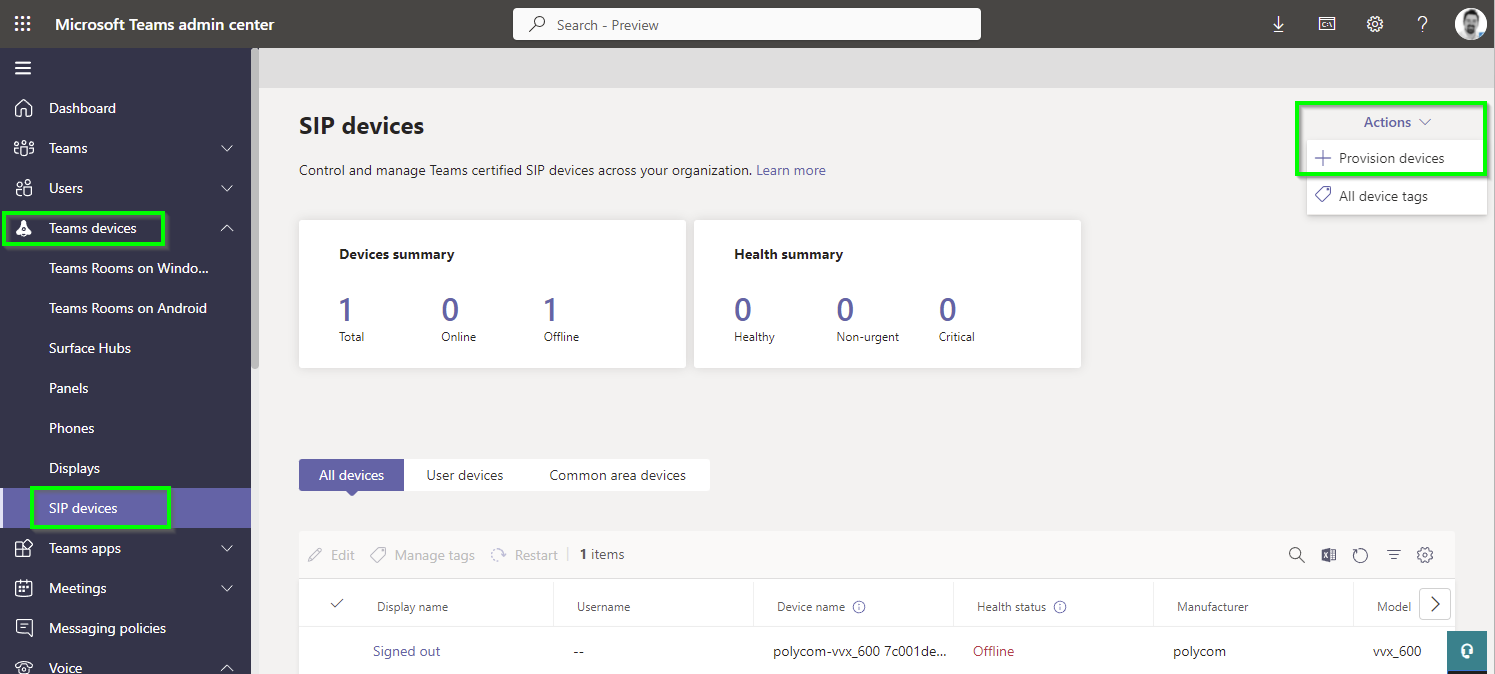Refresh the device list icon
This screenshot has width=1495, height=674.
(1360, 555)
